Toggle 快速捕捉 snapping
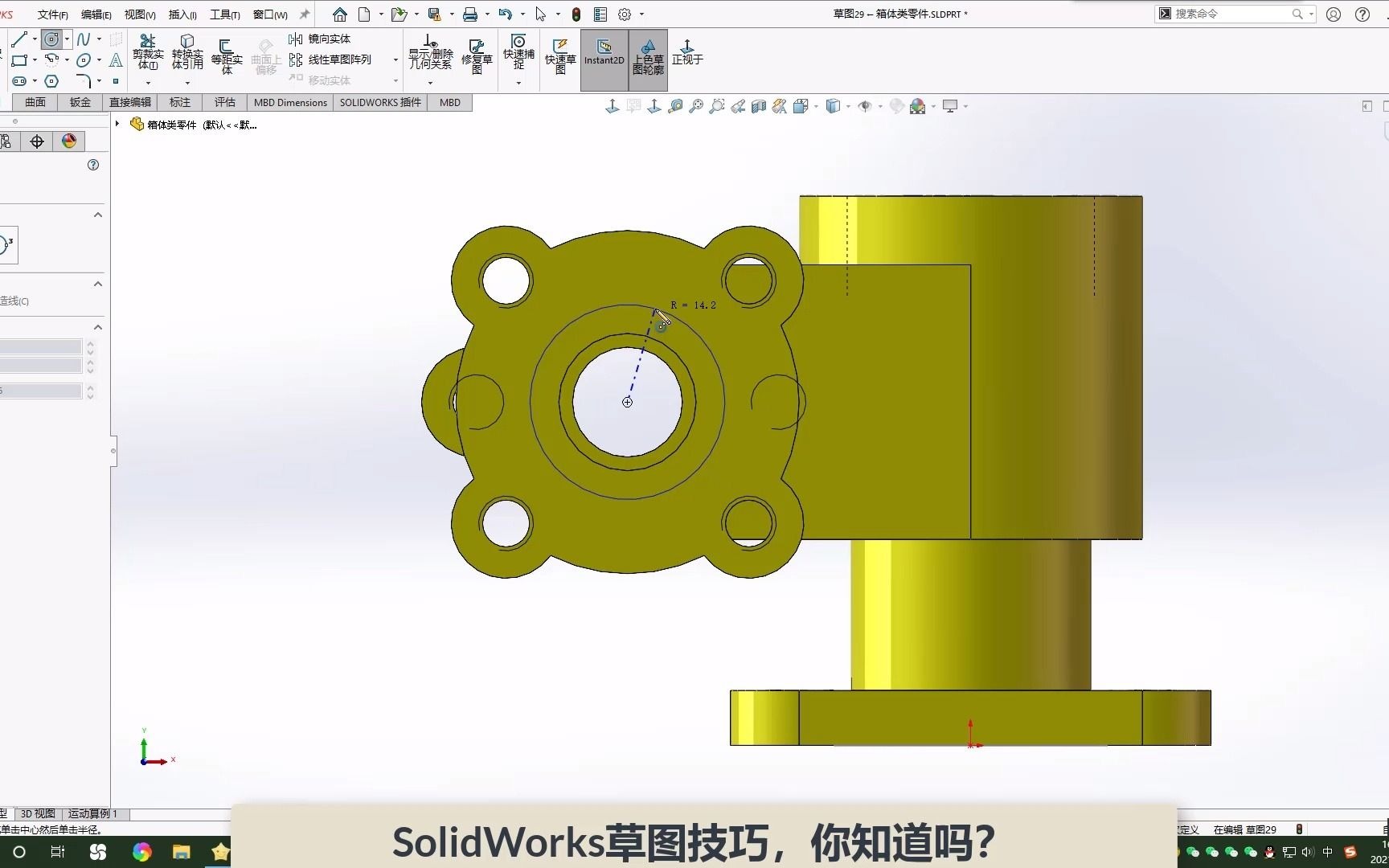The image size is (1389, 868). point(518,55)
